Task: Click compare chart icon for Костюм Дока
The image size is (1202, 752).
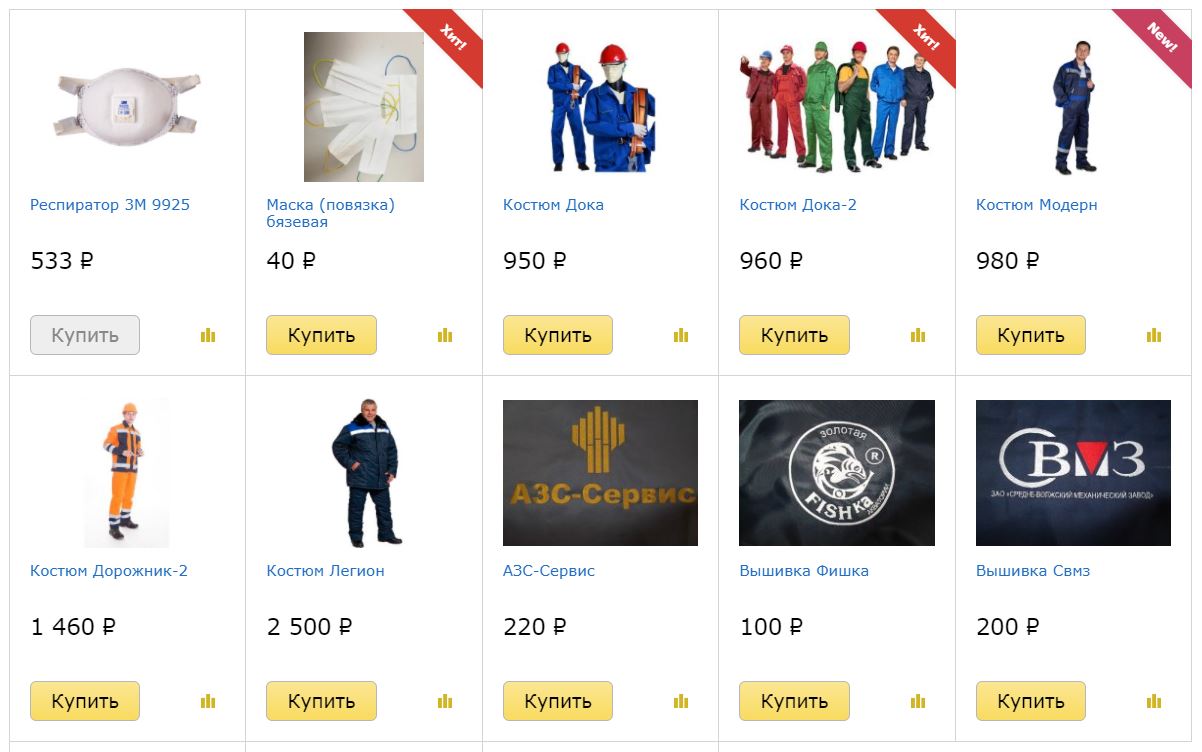Action: 681,336
